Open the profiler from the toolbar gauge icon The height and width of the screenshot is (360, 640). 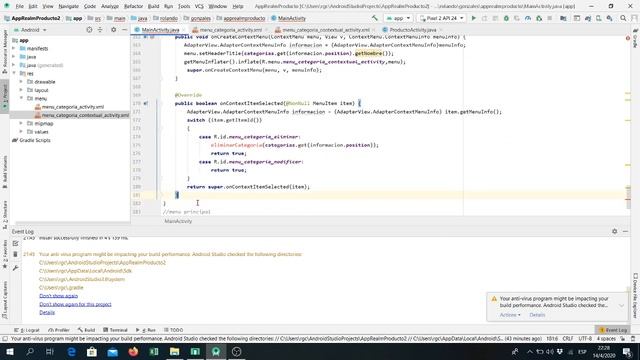[528, 18]
